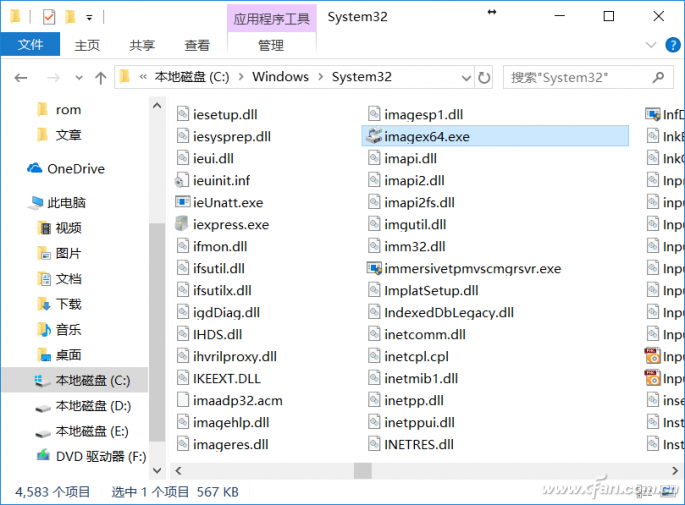Open the 文件 menu tab
The height and width of the screenshot is (505, 685).
(x=30, y=45)
